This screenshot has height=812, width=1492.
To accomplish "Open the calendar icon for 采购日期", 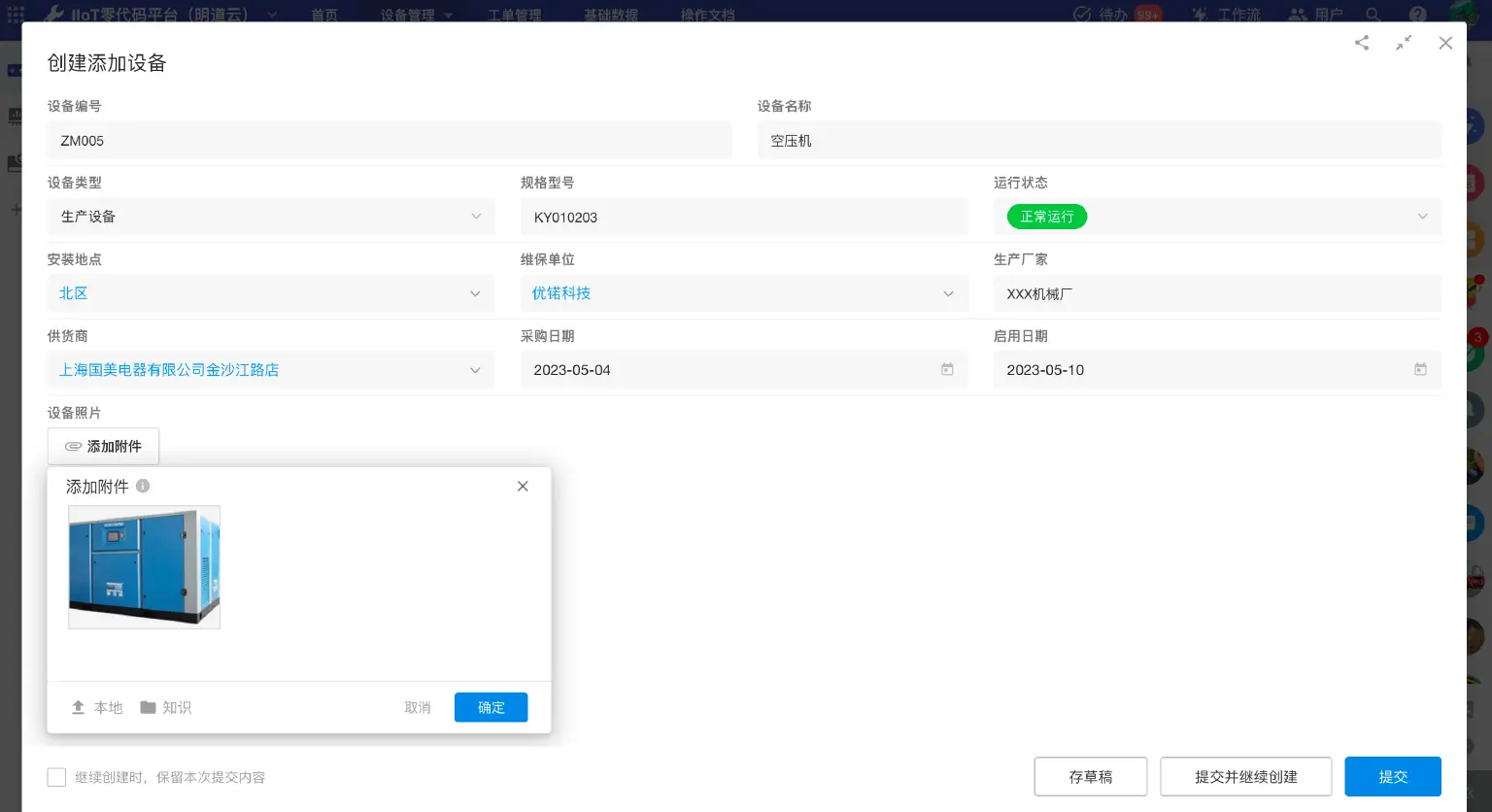I will pos(947,369).
